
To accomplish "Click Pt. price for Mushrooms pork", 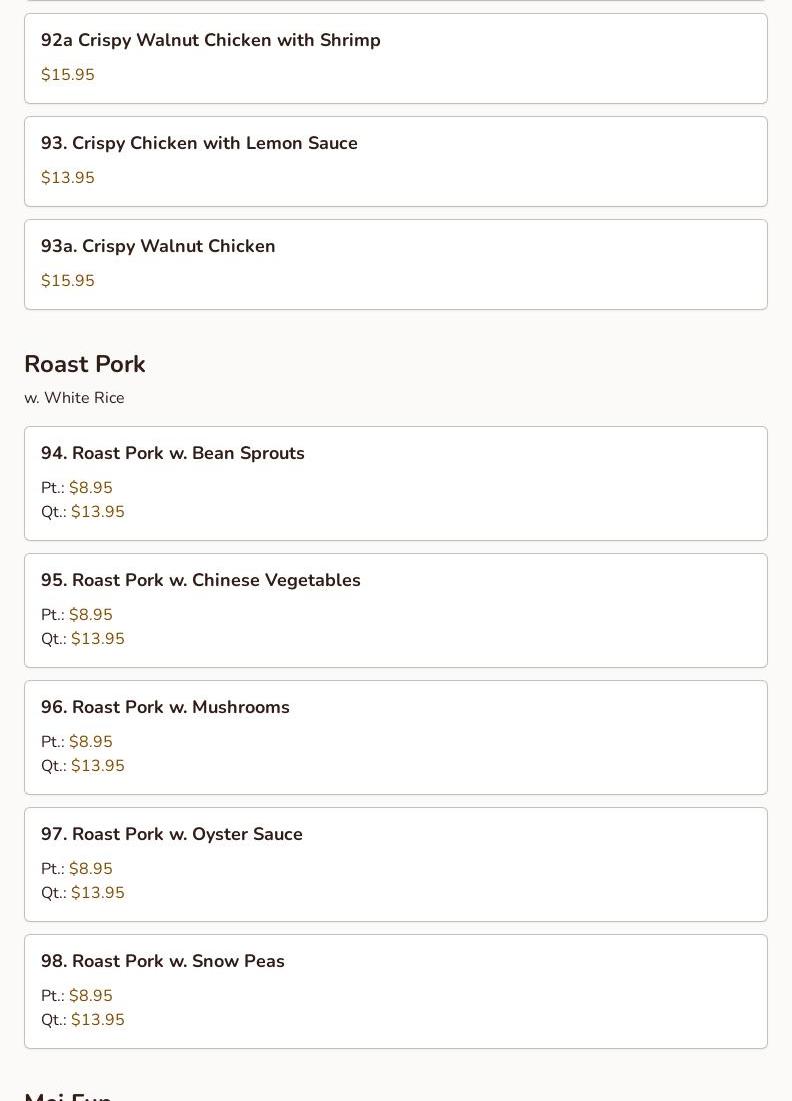I will pyautogui.click(x=77, y=741).
